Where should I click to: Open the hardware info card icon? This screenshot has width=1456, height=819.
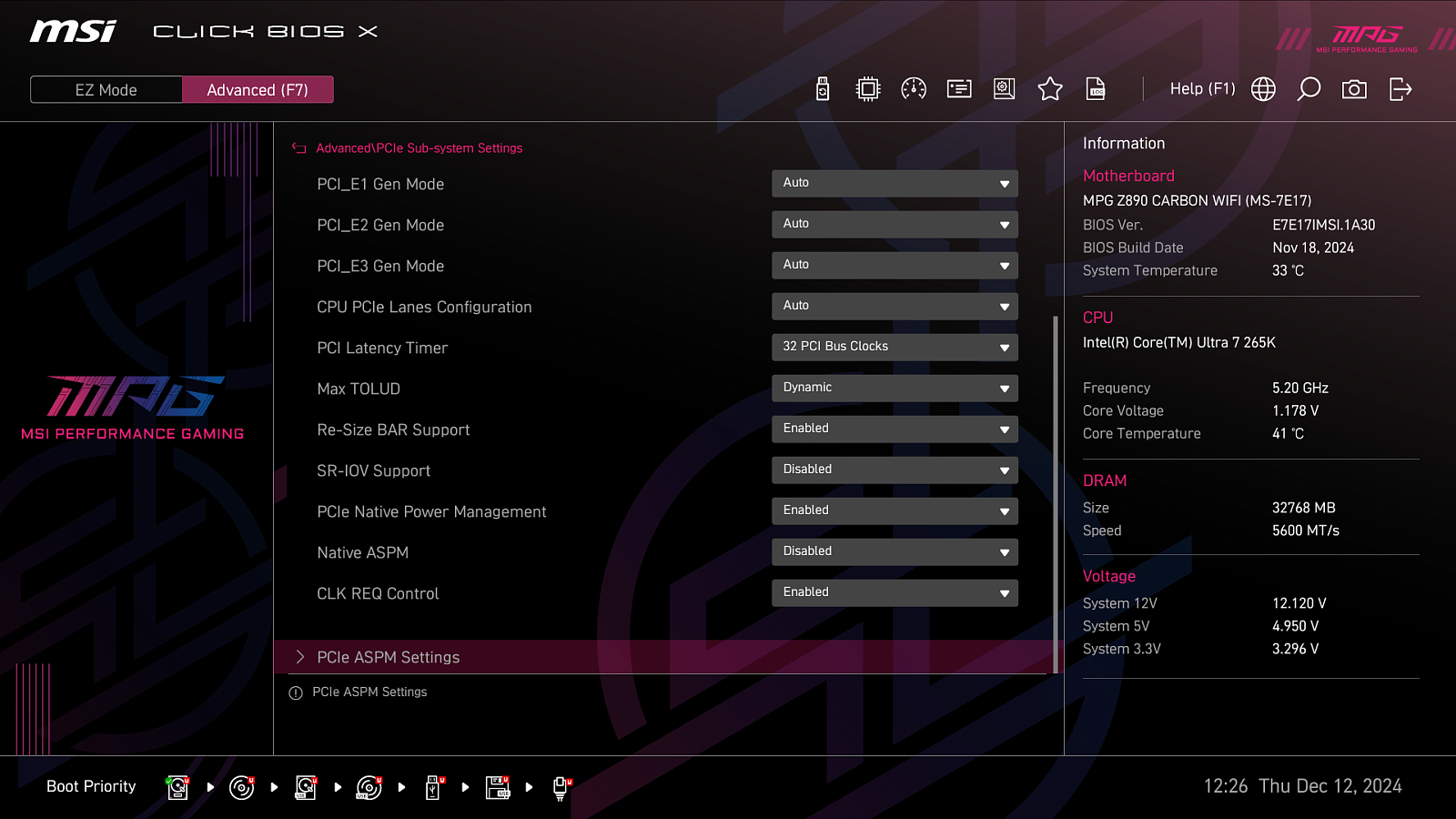(x=959, y=89)
